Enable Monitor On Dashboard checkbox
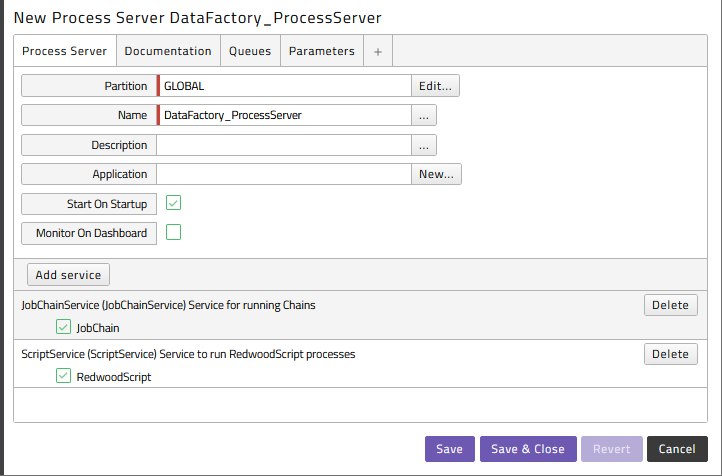 click(x=174, y=232)
